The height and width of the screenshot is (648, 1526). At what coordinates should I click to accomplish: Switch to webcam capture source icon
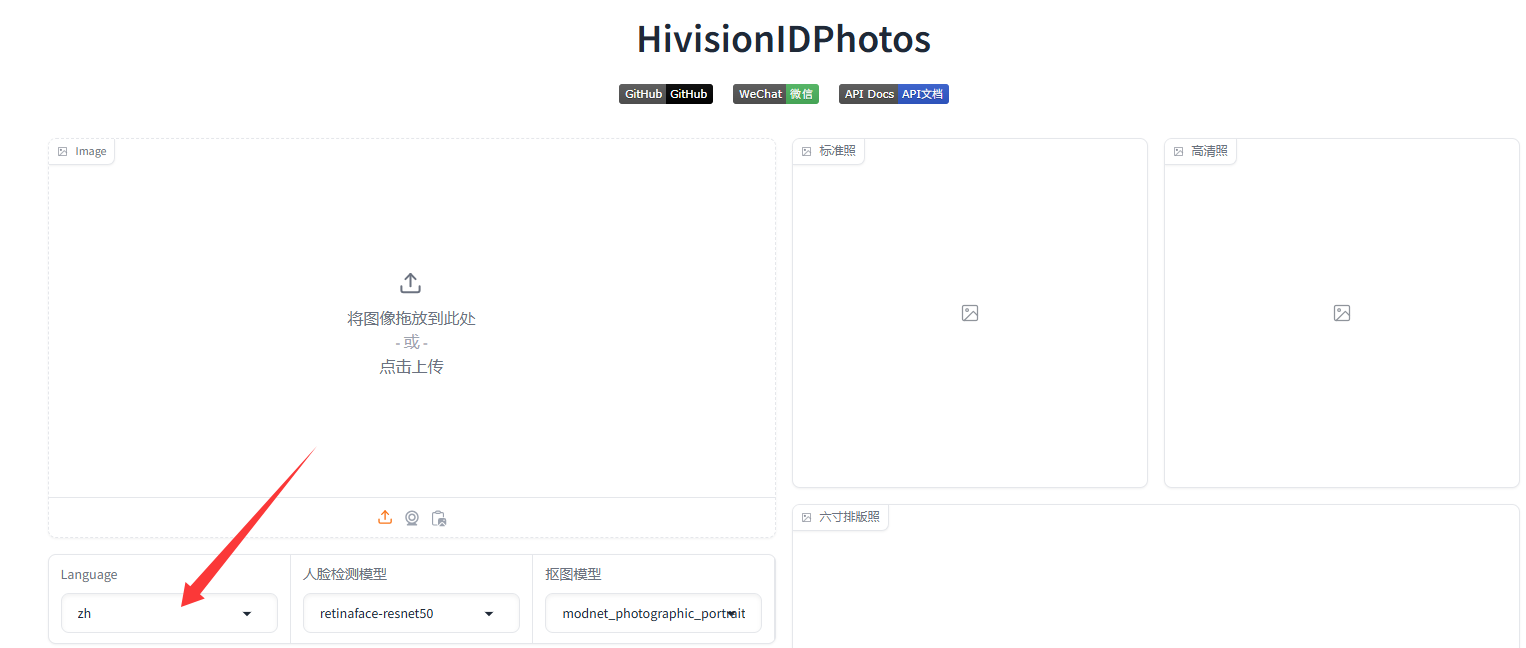coord(412,518)
